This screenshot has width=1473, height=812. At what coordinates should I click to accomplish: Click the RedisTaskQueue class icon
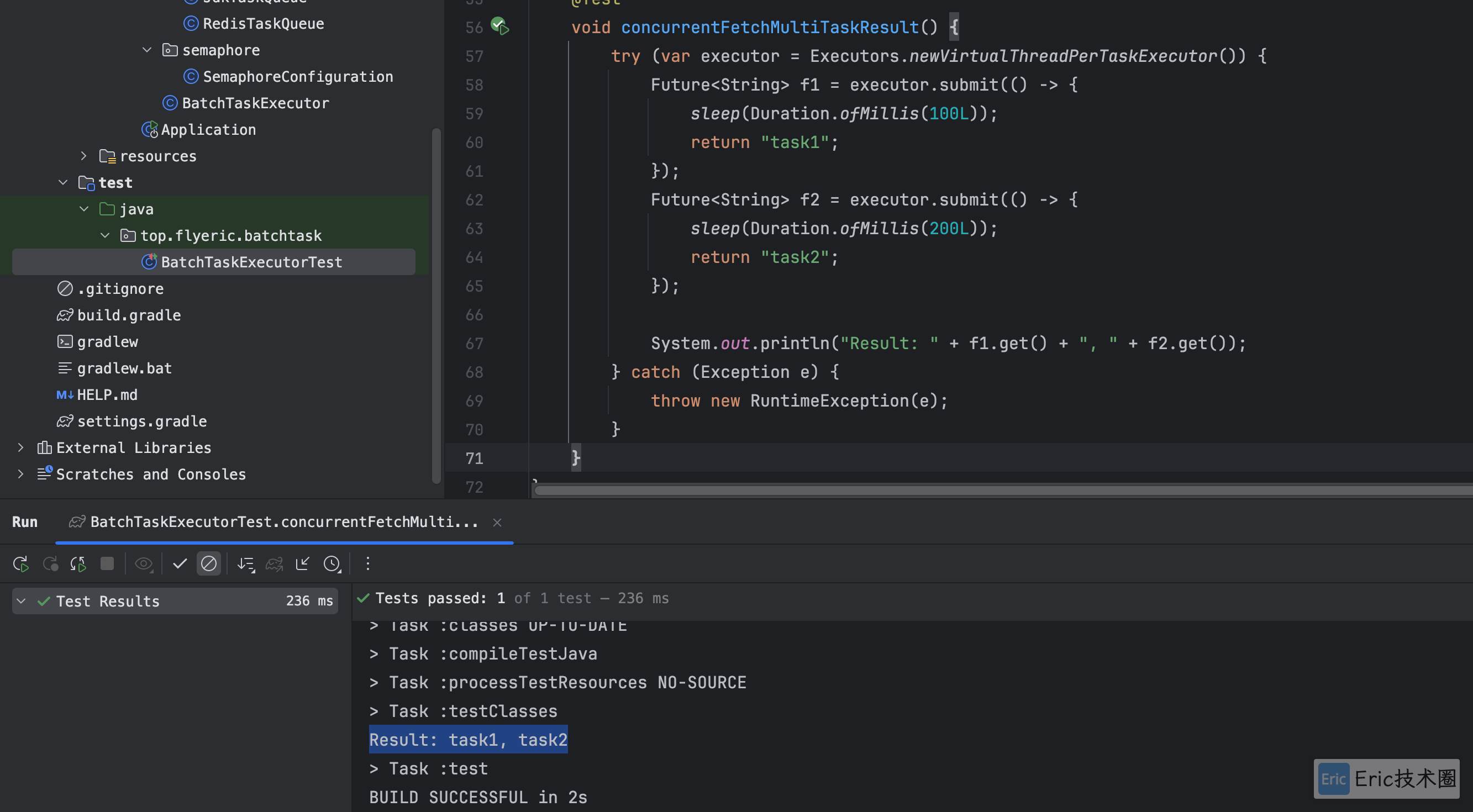click(191, 23)
